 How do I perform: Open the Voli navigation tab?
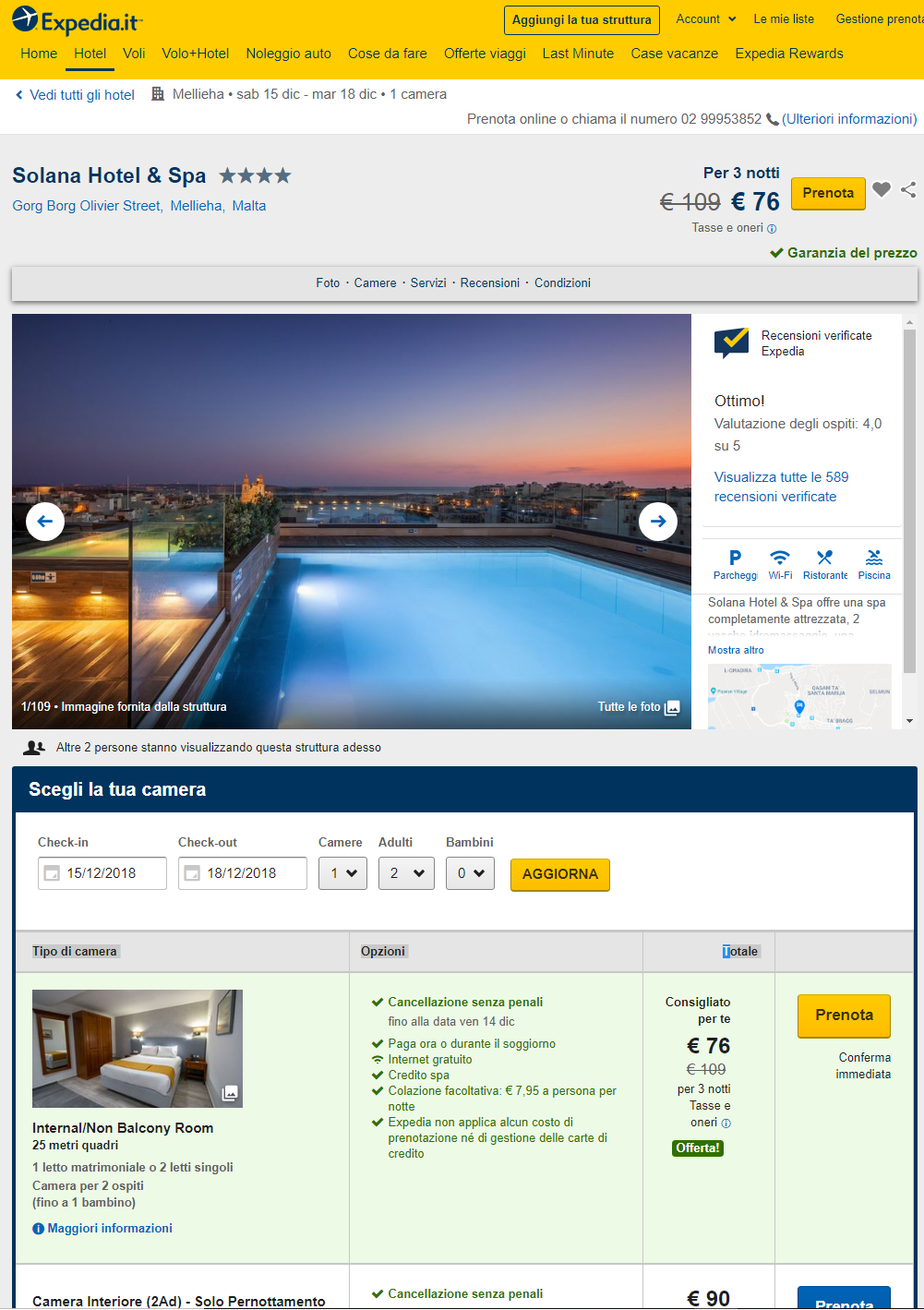(x=134, y=54)
